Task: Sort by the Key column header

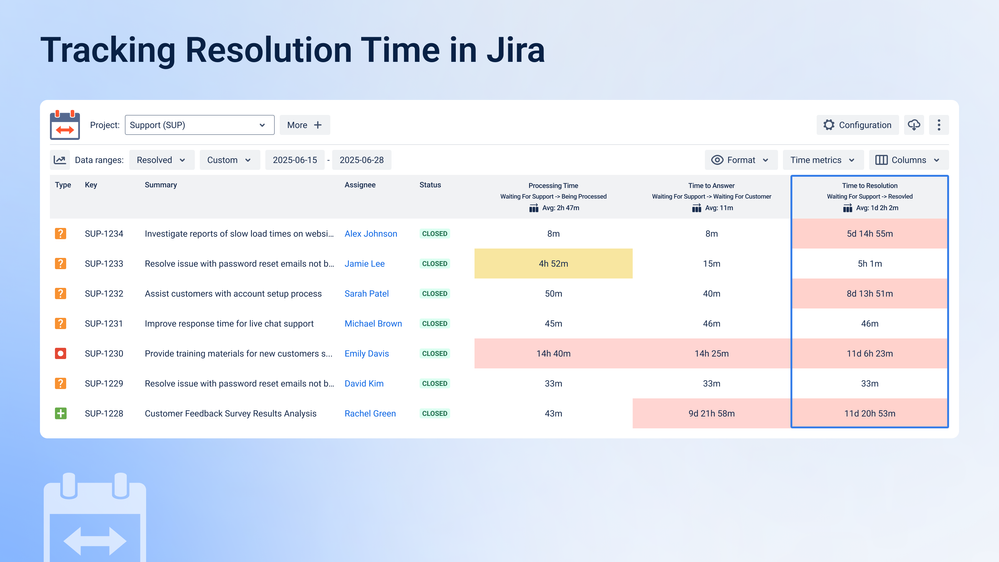Action: (91, 185)
